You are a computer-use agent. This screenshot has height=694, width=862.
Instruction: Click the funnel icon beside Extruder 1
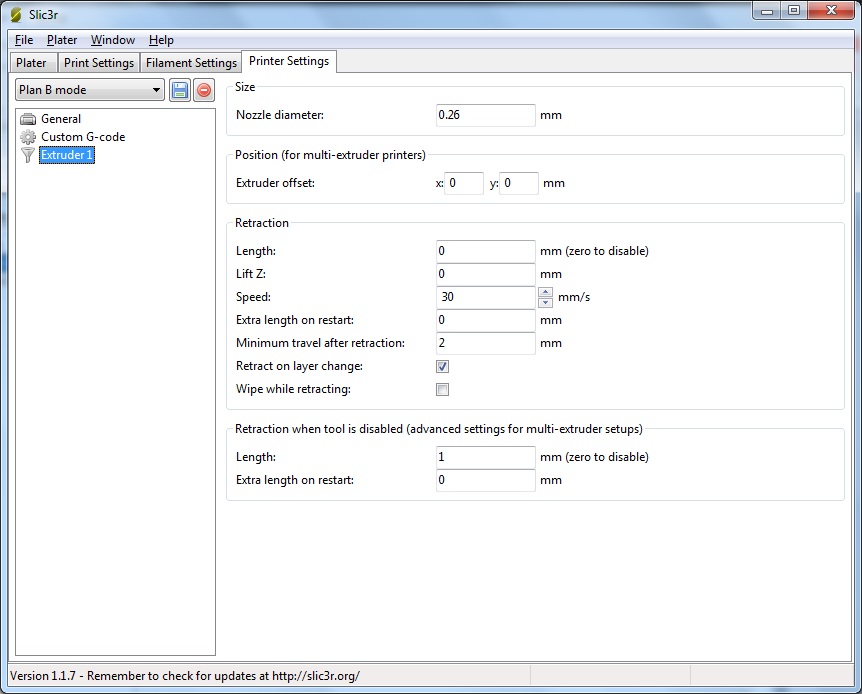(x=28, y=155)
